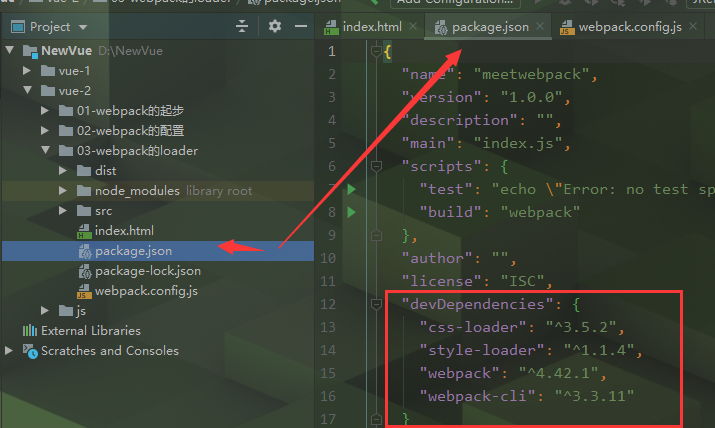This screenshot has height=428, width=715.
Task: Fold the scripts block at line 6
Action: [376, 166]
